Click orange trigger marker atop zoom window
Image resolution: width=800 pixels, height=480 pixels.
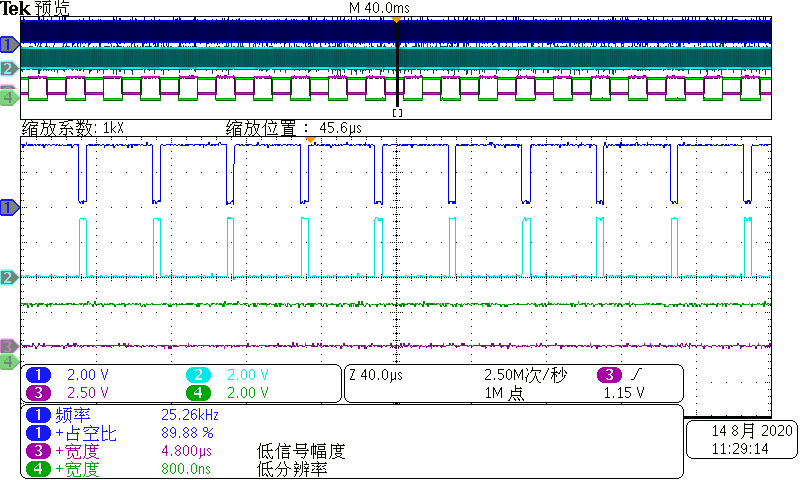310,140
